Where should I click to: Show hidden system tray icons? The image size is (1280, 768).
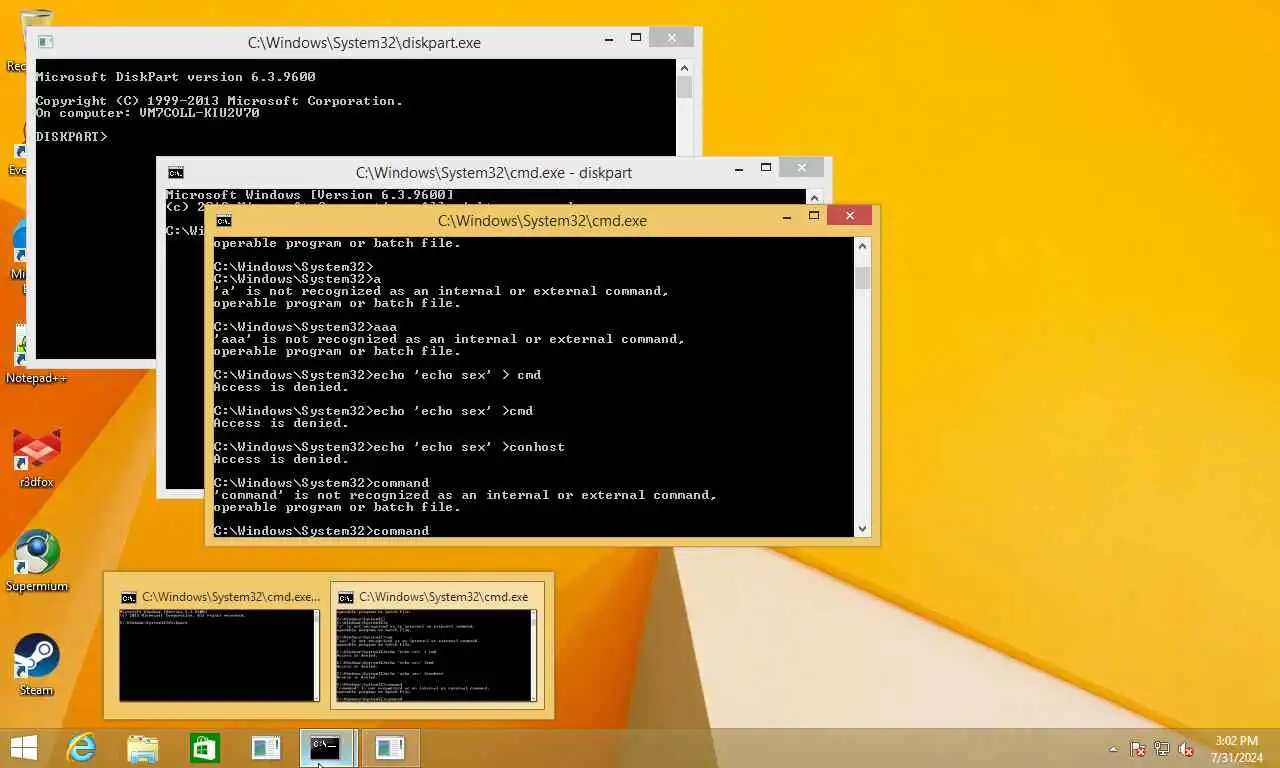click(x=1113, y=749)
